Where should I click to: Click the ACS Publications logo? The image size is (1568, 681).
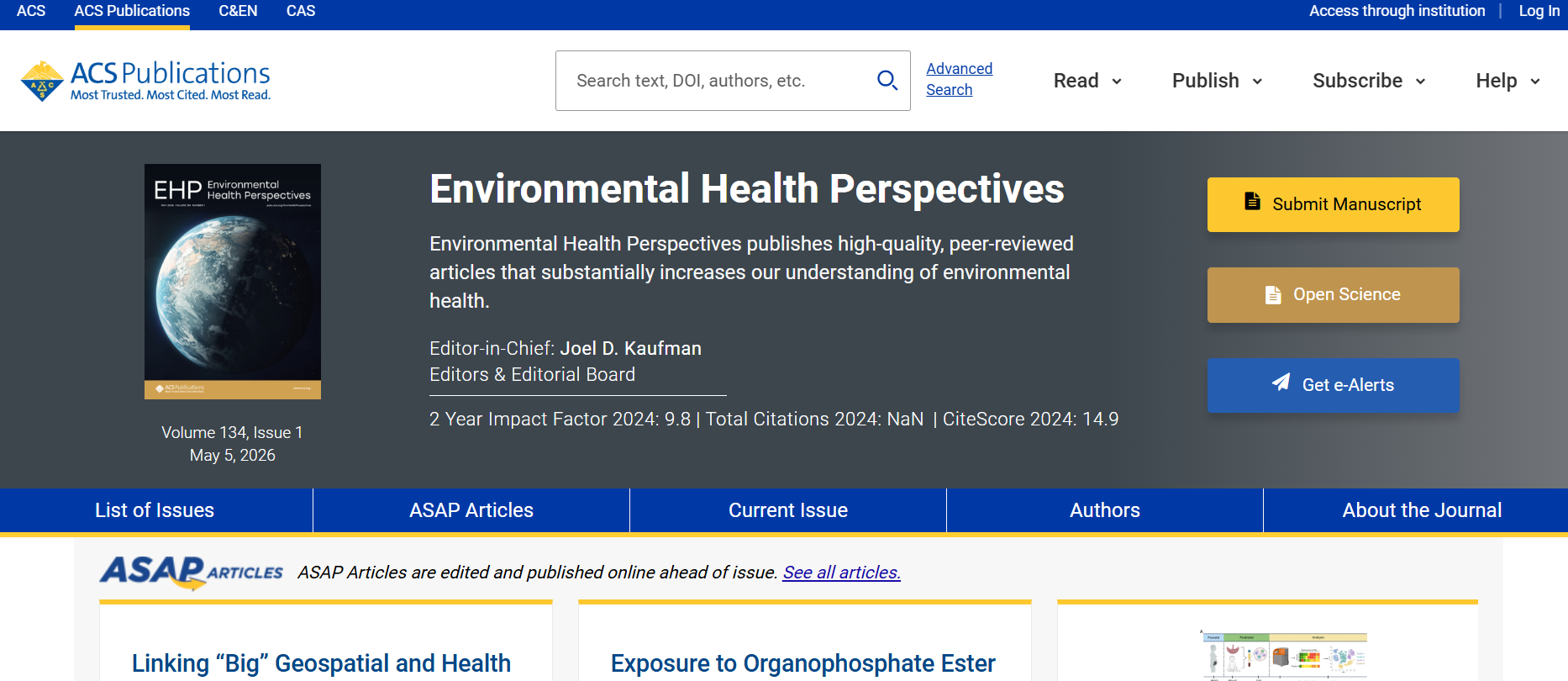pyautogui.click(x=145, y=81)
